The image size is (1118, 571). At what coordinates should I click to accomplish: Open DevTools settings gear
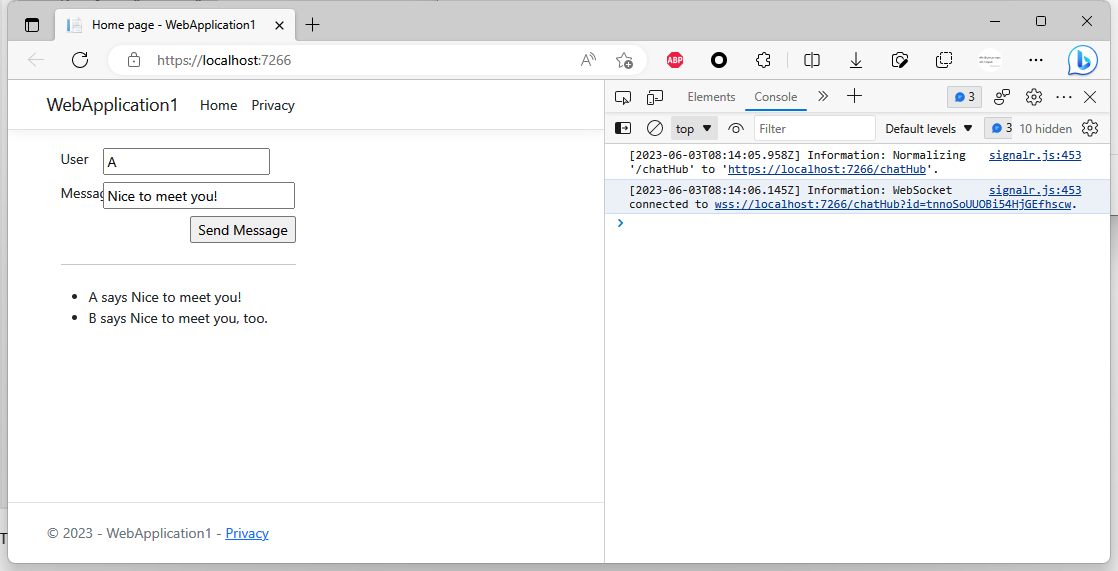(1034, 97)
